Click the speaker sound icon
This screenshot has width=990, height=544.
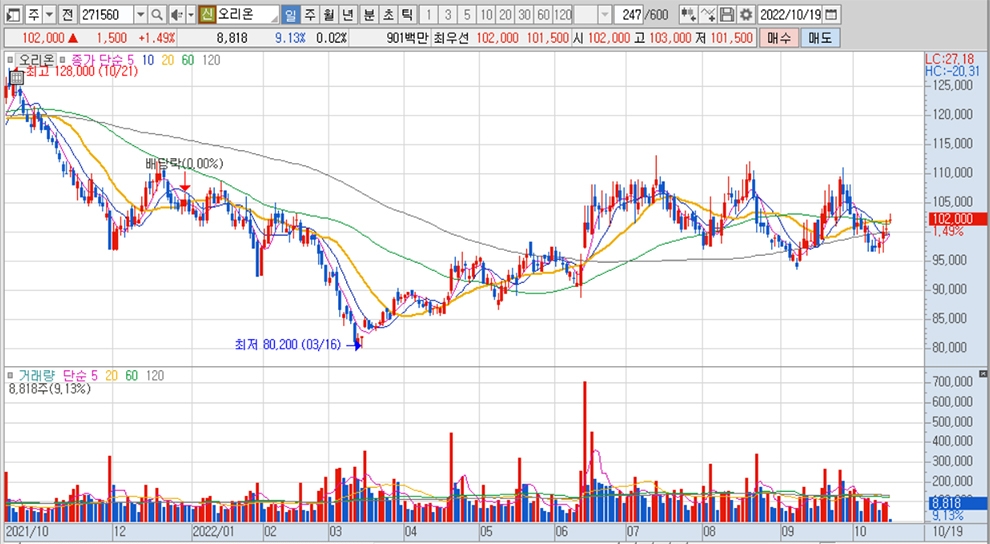tap(175, 15)
